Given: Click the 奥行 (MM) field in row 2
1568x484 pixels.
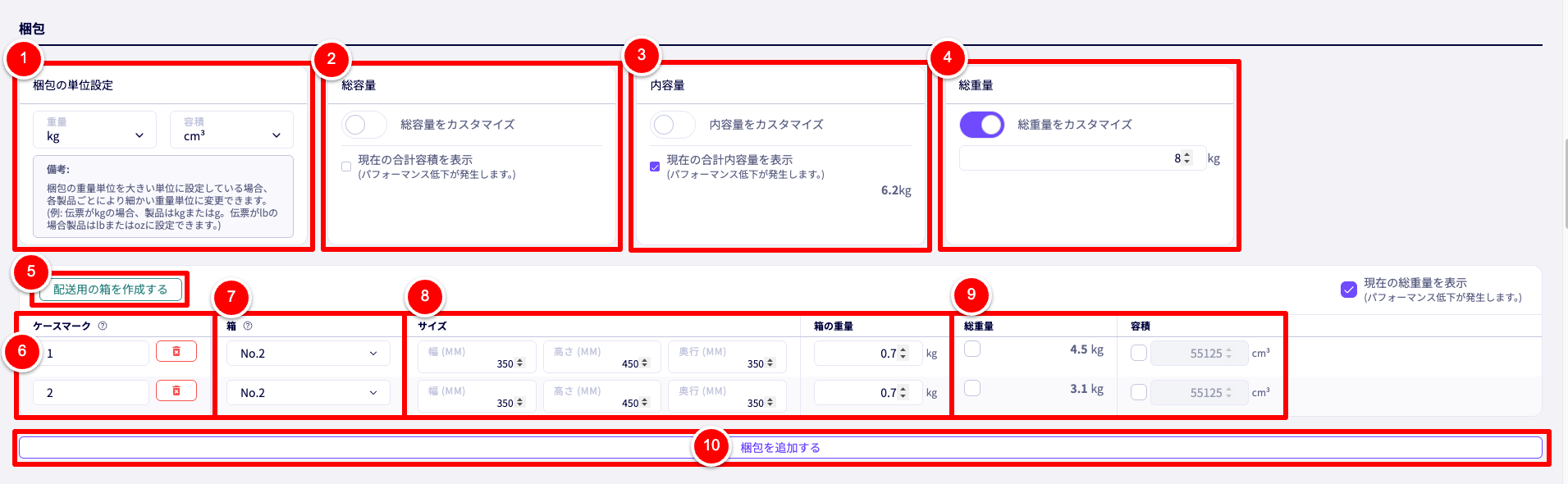Looking at the screenshot, I should coord(727,396).
